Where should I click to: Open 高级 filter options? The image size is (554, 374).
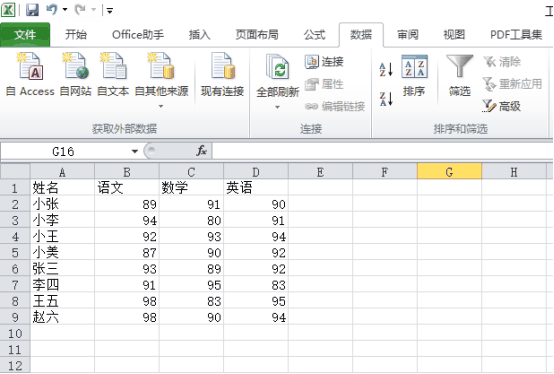(502, 106)
